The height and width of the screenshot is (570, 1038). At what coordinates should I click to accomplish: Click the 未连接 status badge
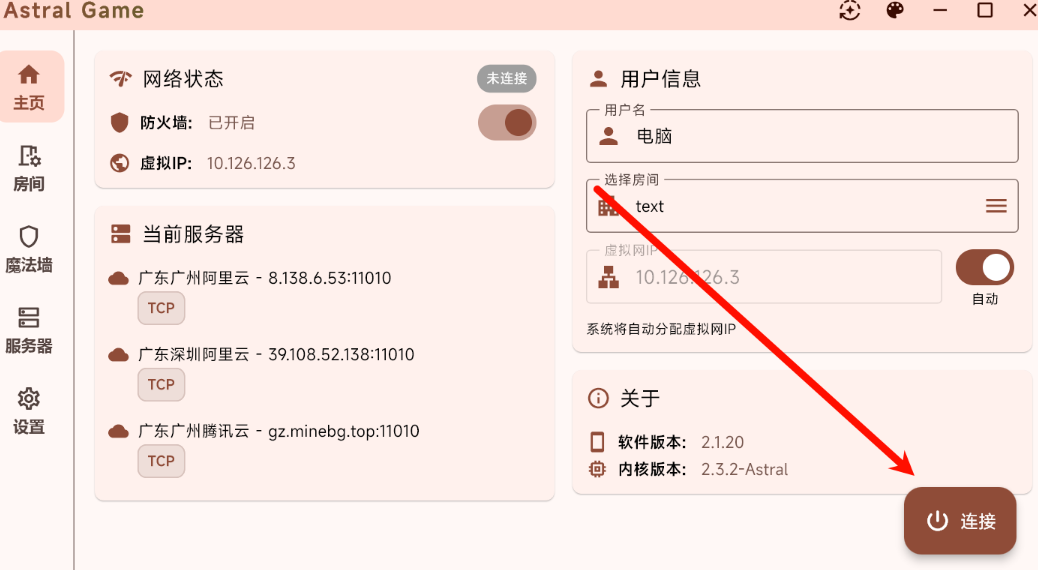click(x=507, y=79)
